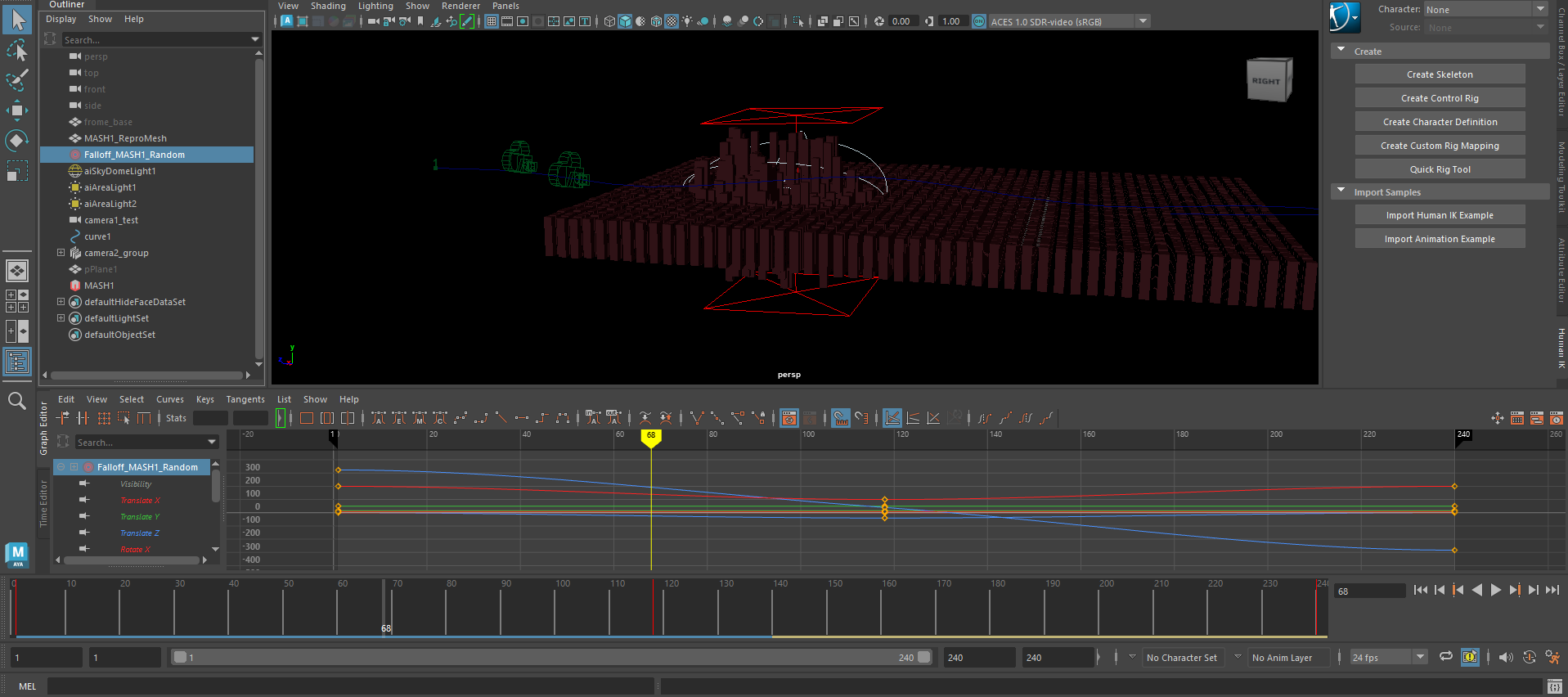Toggle the Outliner panel layout icon

pos(17,362)
